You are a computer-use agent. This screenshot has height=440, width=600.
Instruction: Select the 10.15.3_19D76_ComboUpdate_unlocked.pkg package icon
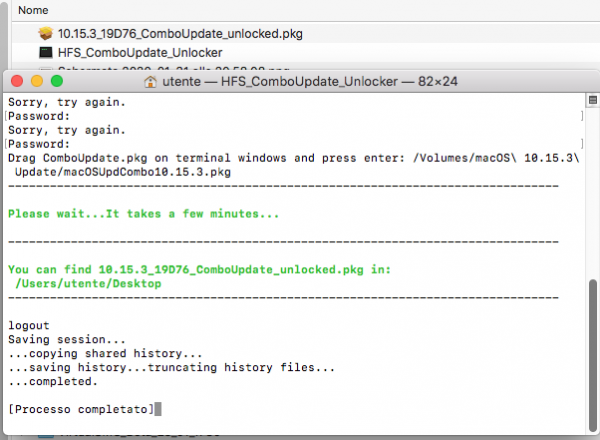pos(46,34)
